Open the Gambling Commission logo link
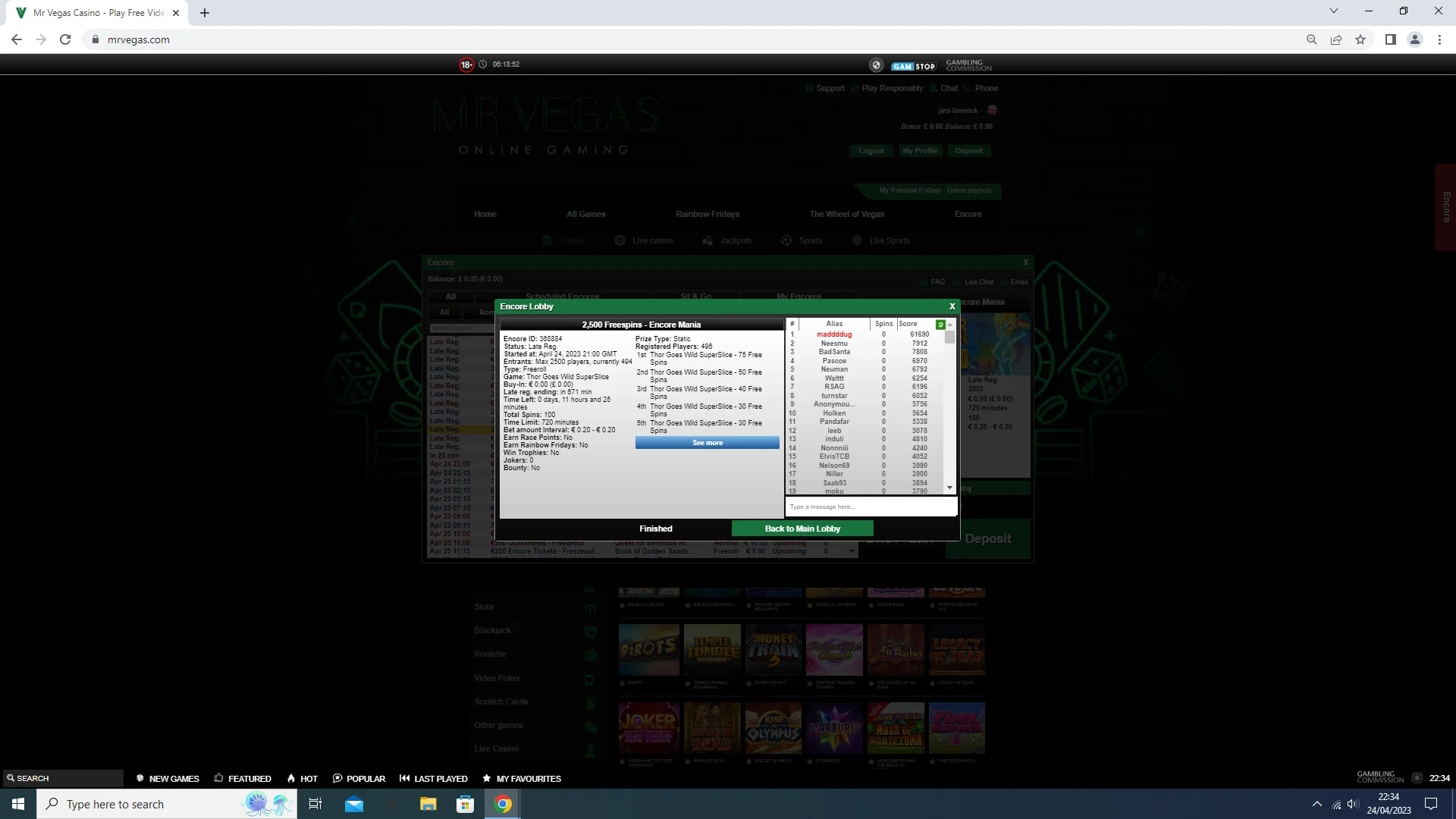 pyautogui.click(x=968, y=65)
